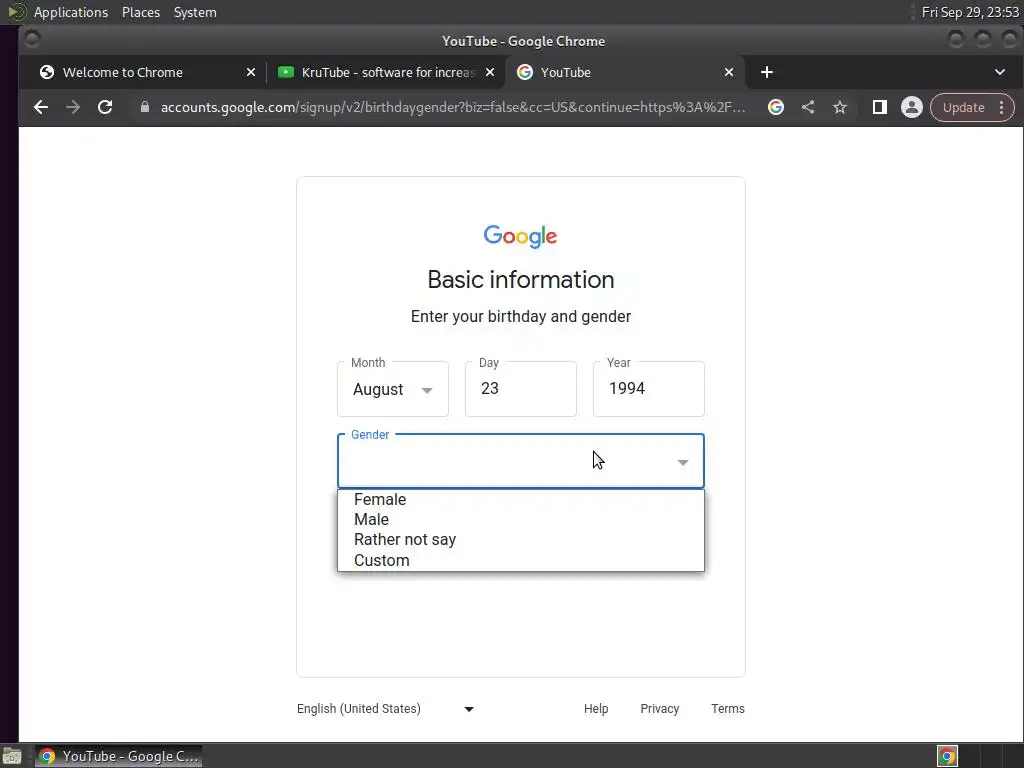This screenshot has height=768, width=1024.
Task: Select the YouTube tab
Action: pos(566,72)
